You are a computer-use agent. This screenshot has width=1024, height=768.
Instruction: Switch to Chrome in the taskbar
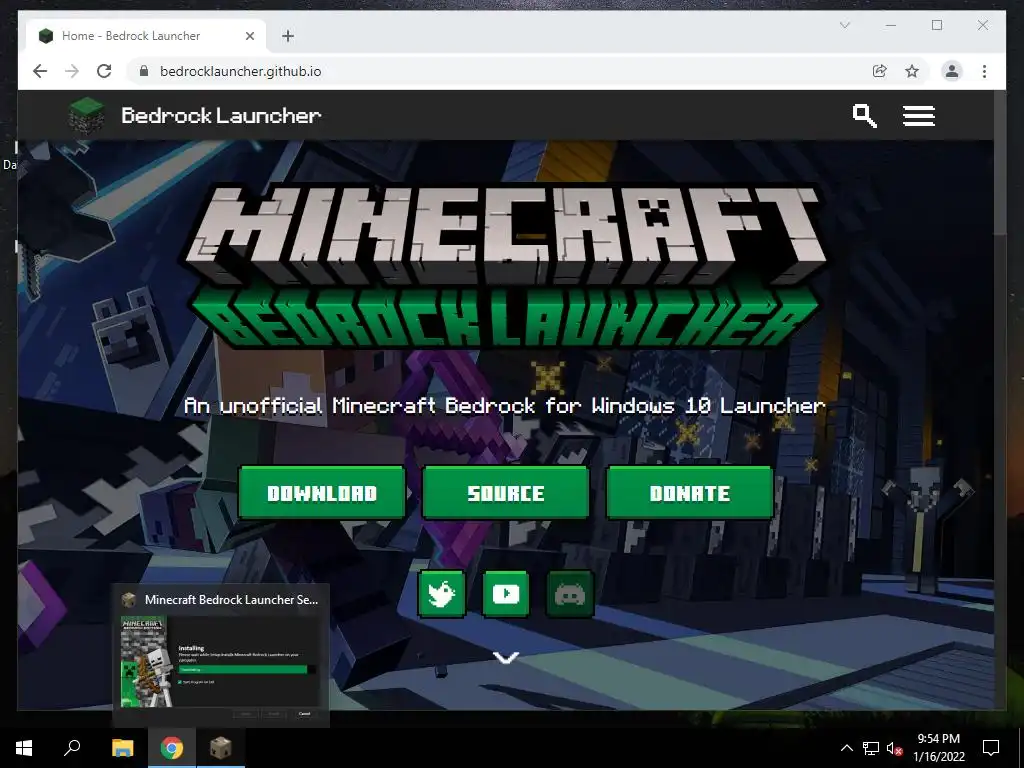tap(172, 748)
